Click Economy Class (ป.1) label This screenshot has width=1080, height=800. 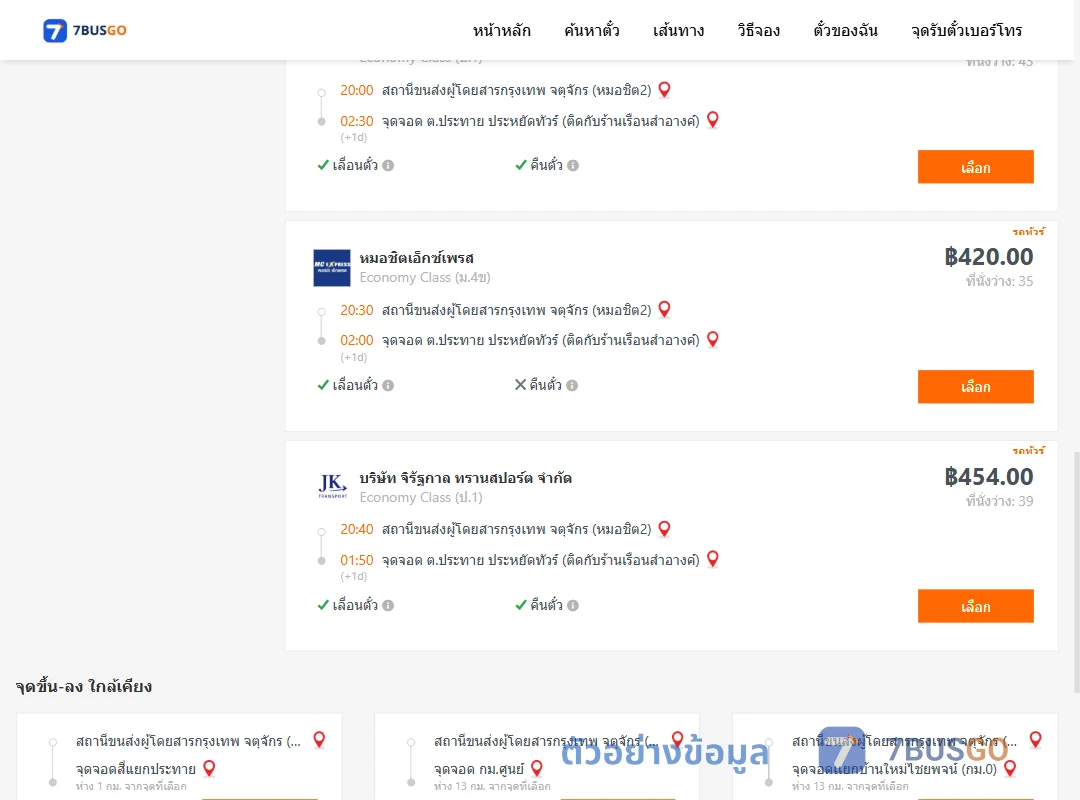coord(421,497)
